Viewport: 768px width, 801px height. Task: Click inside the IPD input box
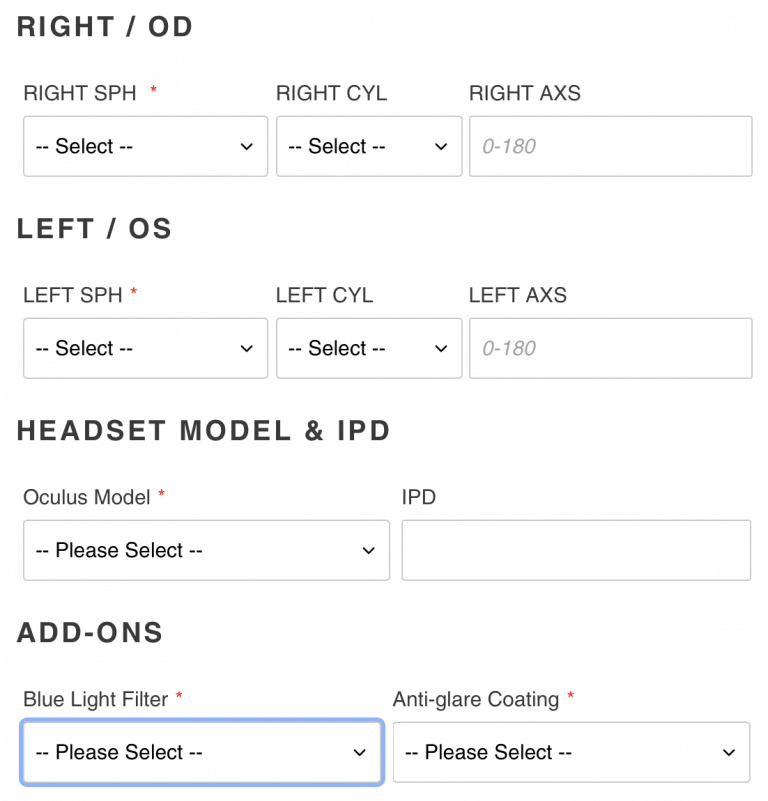coord(576,550)
